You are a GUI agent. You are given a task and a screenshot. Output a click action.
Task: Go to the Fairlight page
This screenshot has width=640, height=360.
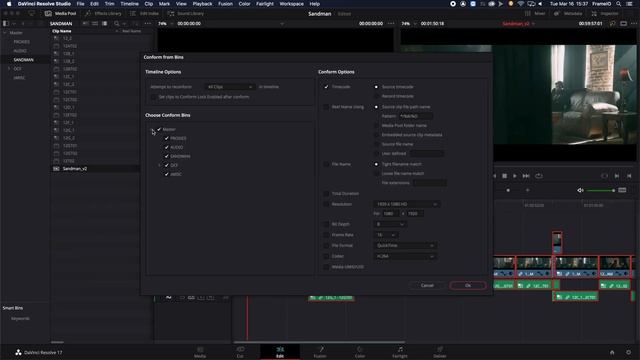tap(400, 352)
